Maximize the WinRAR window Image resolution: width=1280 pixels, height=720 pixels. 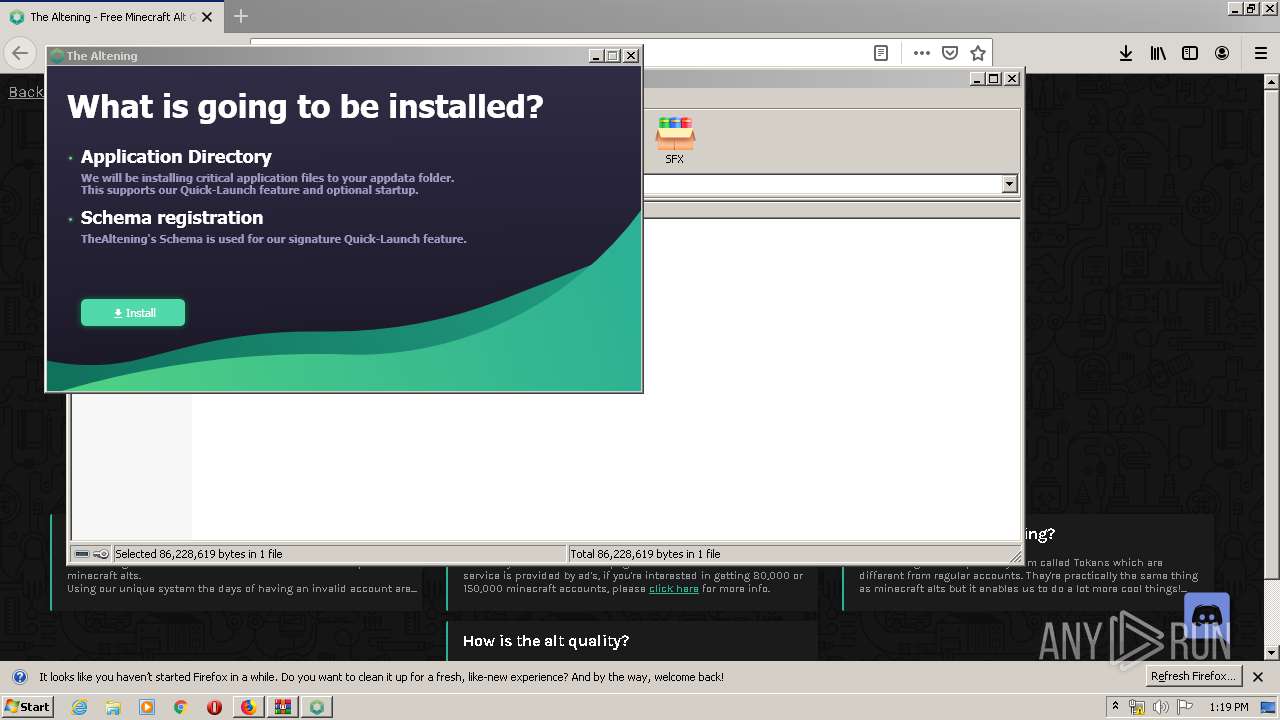(x=994, y=78)
